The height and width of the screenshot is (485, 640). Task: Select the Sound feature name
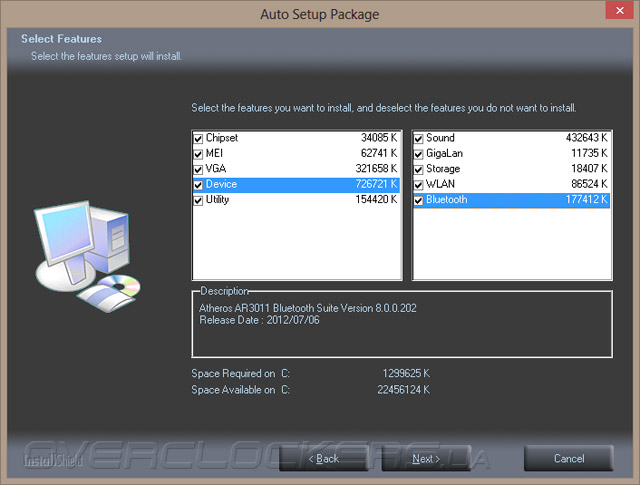coord(440,138)
